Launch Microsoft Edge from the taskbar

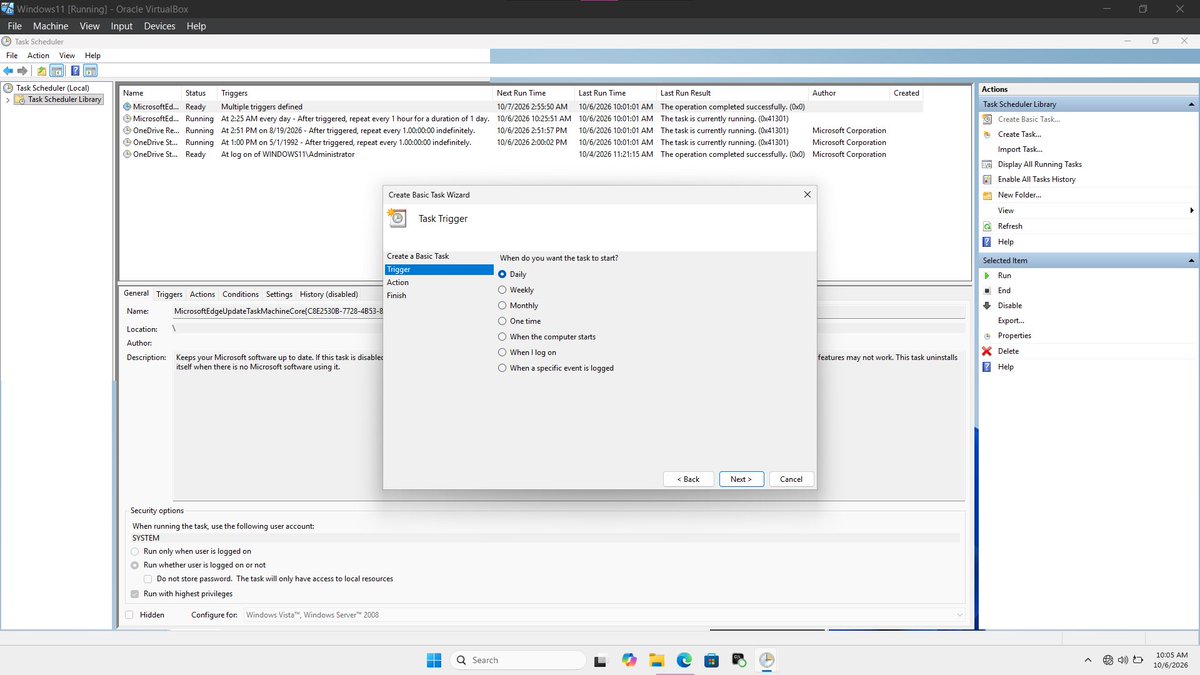pos(684,660)
